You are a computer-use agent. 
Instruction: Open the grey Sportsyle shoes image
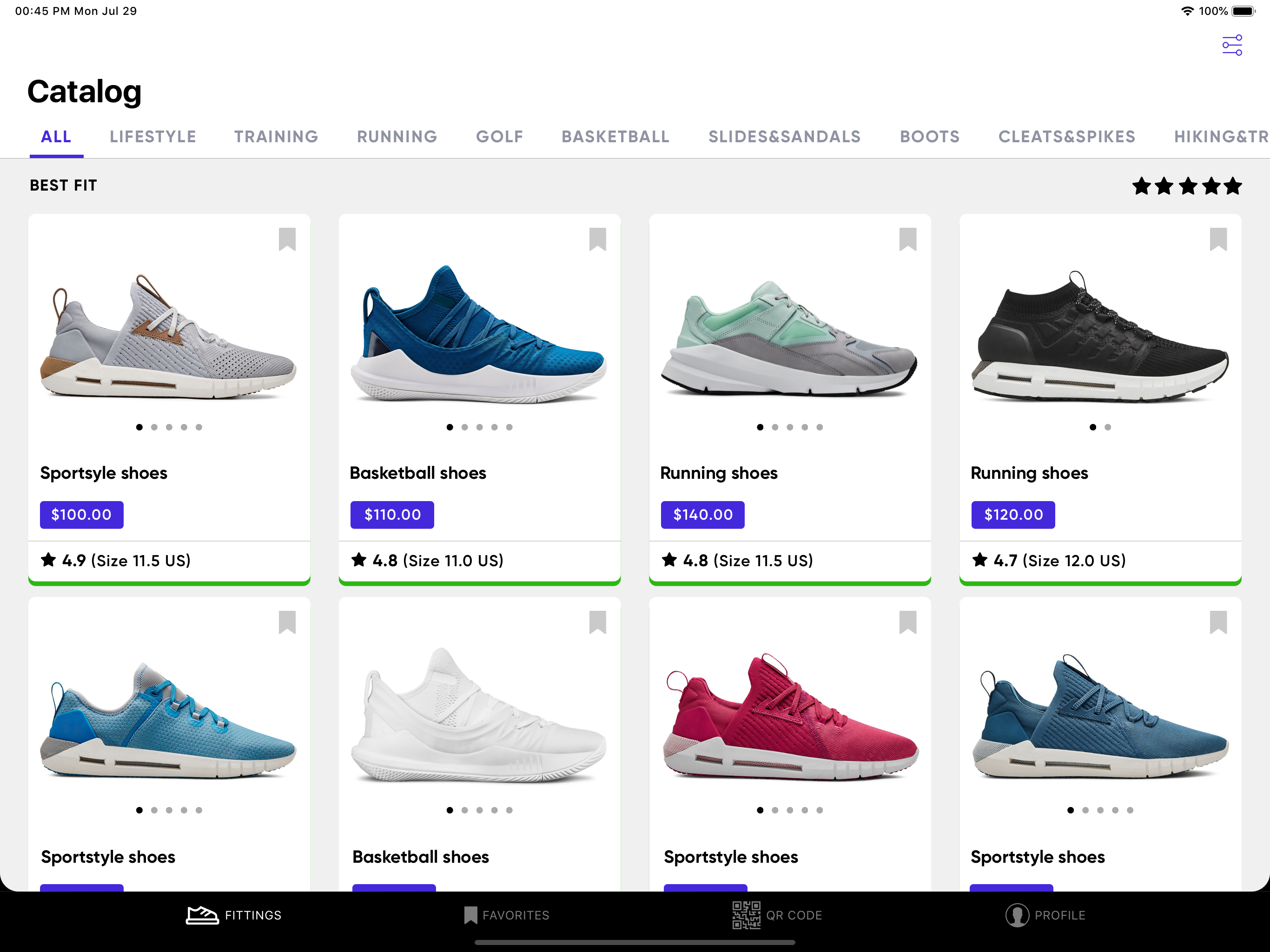(168, 337)
